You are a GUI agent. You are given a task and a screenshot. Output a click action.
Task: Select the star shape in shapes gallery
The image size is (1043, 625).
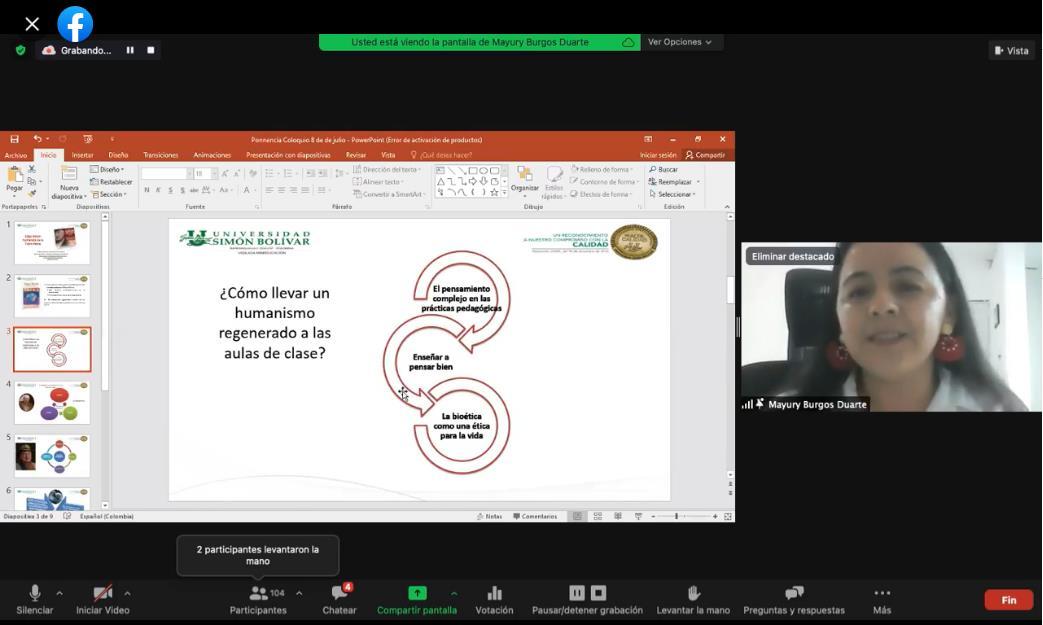coord(494,193)
